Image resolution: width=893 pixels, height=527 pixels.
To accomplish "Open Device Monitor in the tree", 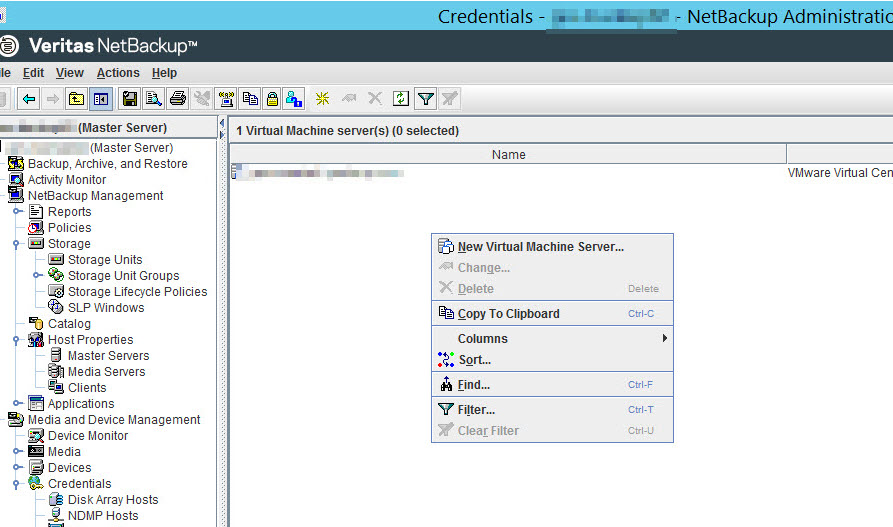I will coord(88,435).
